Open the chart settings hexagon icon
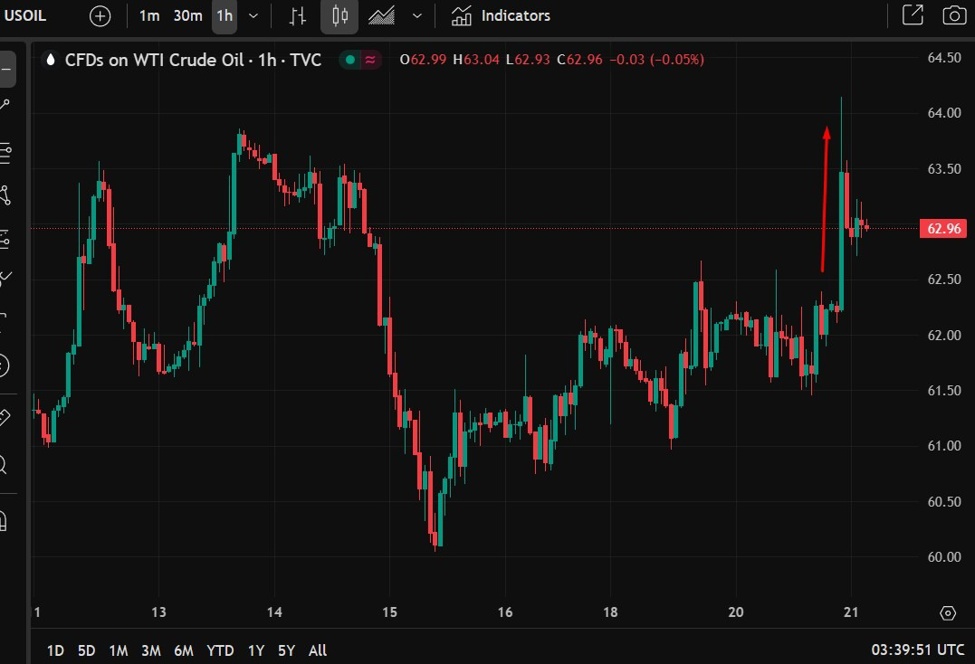 click(947, 613)
